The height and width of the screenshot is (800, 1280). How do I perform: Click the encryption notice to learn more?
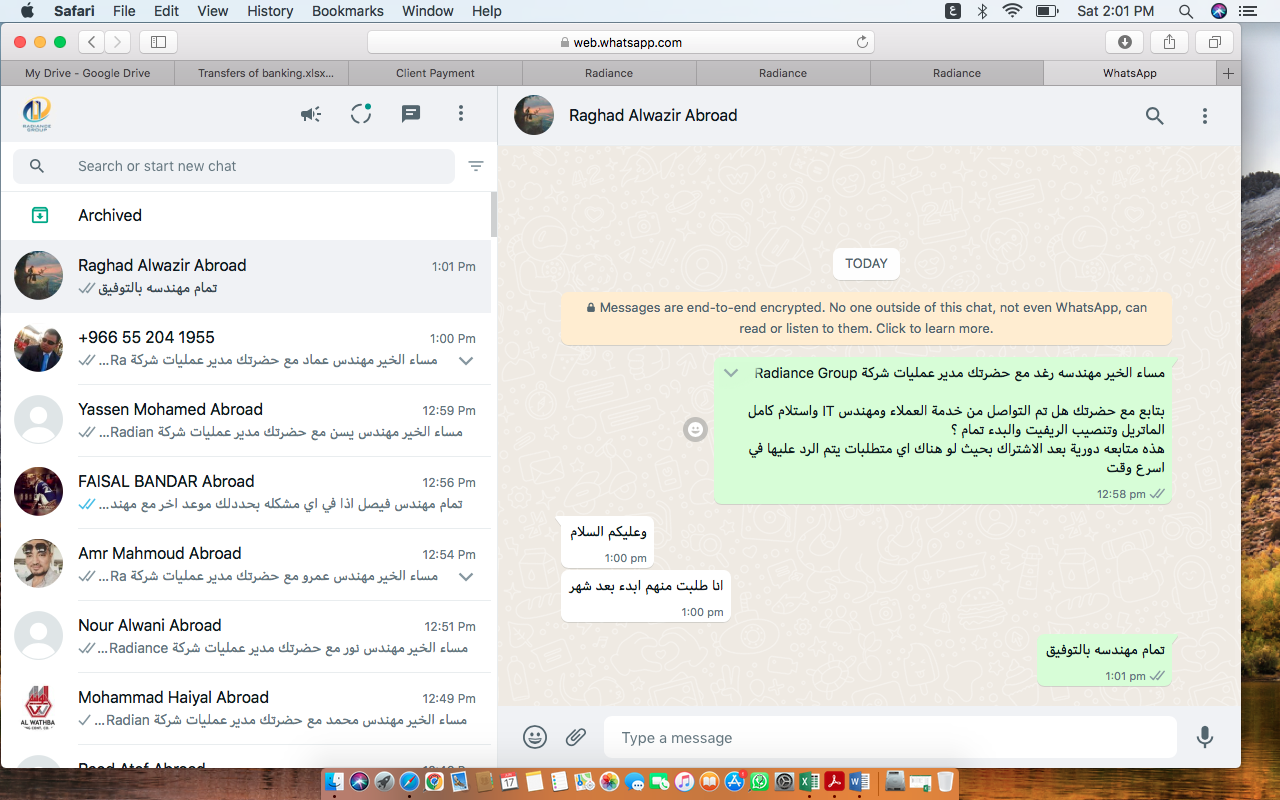pos(866,318)
